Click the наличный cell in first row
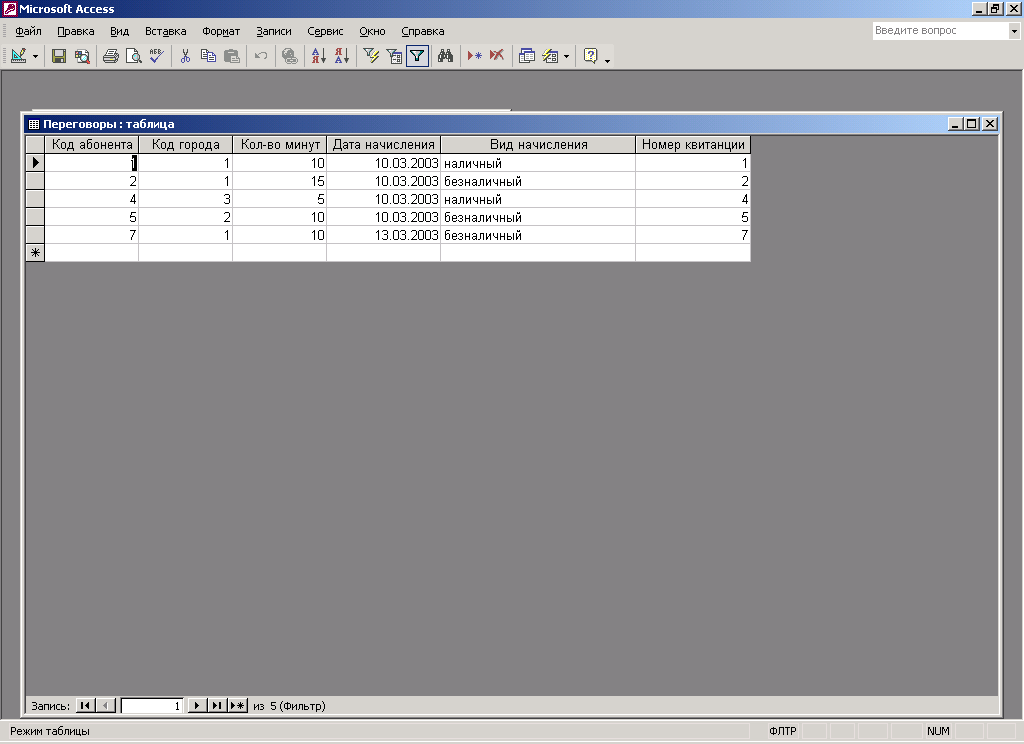 pos(538,163)
